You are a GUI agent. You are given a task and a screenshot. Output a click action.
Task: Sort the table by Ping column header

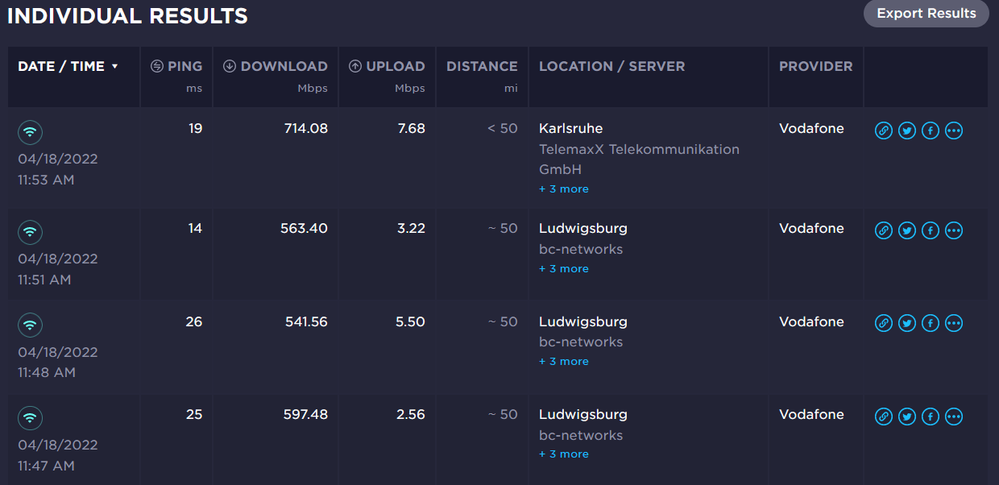[177, 67]
